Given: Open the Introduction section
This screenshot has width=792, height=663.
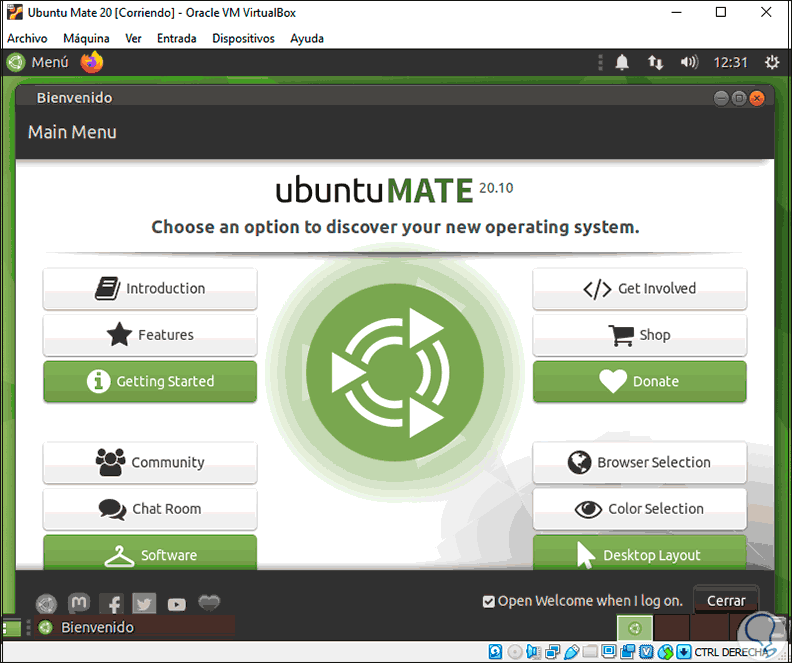Looking at the screenshot, I should pos(150,289).
